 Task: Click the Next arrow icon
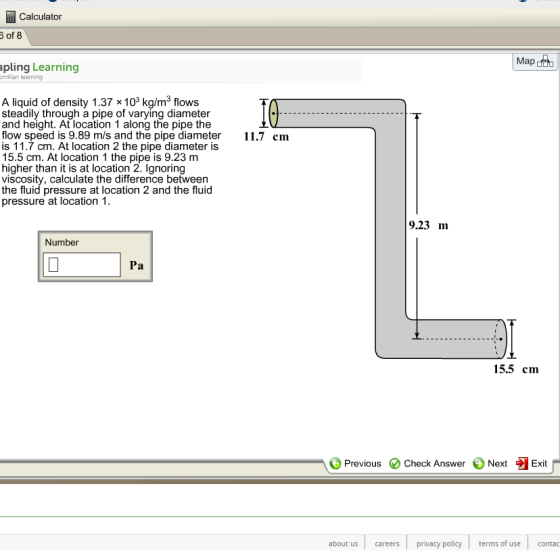pos(478,464)
